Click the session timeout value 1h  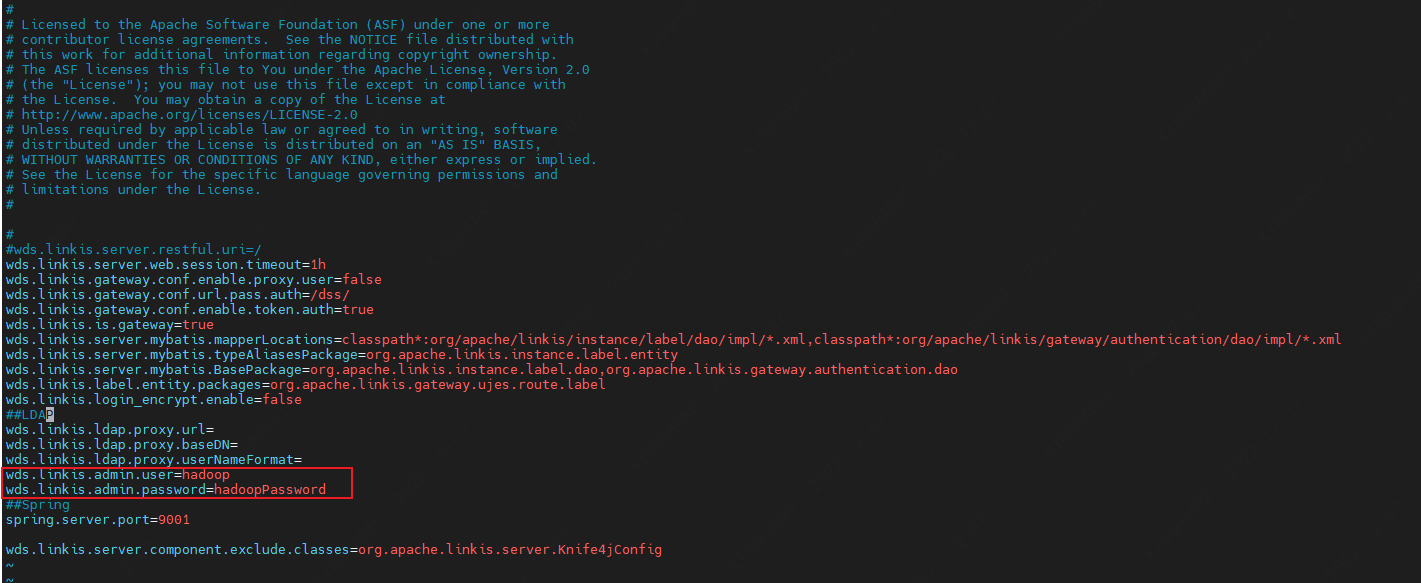317,264
